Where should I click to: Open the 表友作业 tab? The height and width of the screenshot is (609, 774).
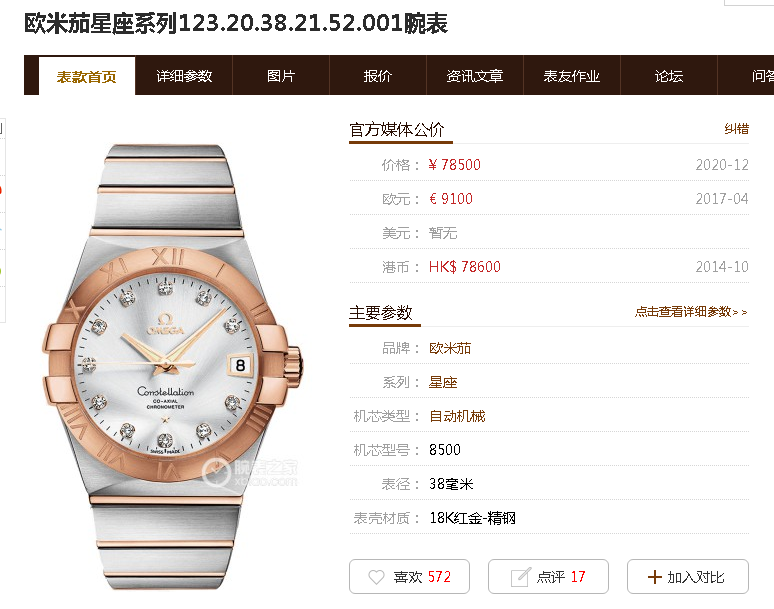(x=572, y=76)
